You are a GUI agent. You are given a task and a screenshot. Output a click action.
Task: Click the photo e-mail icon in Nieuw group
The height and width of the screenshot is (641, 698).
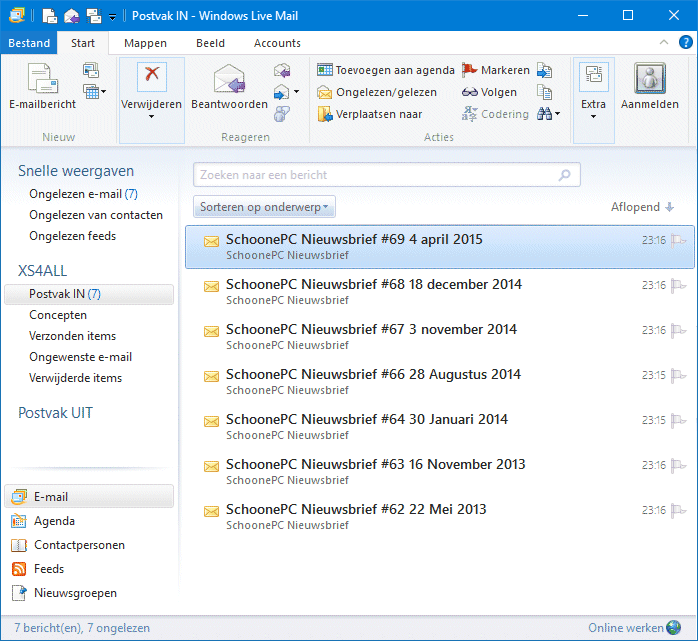point(91,70)
